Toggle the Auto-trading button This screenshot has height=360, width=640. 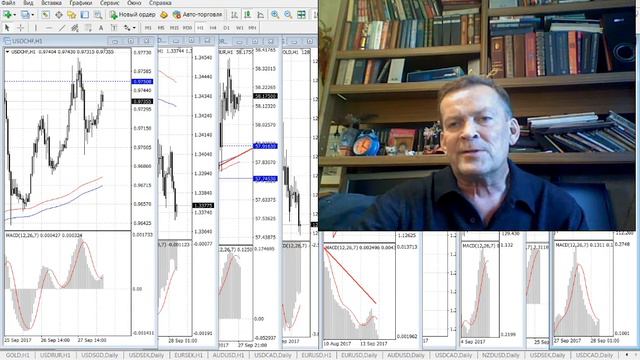point(198,15)
